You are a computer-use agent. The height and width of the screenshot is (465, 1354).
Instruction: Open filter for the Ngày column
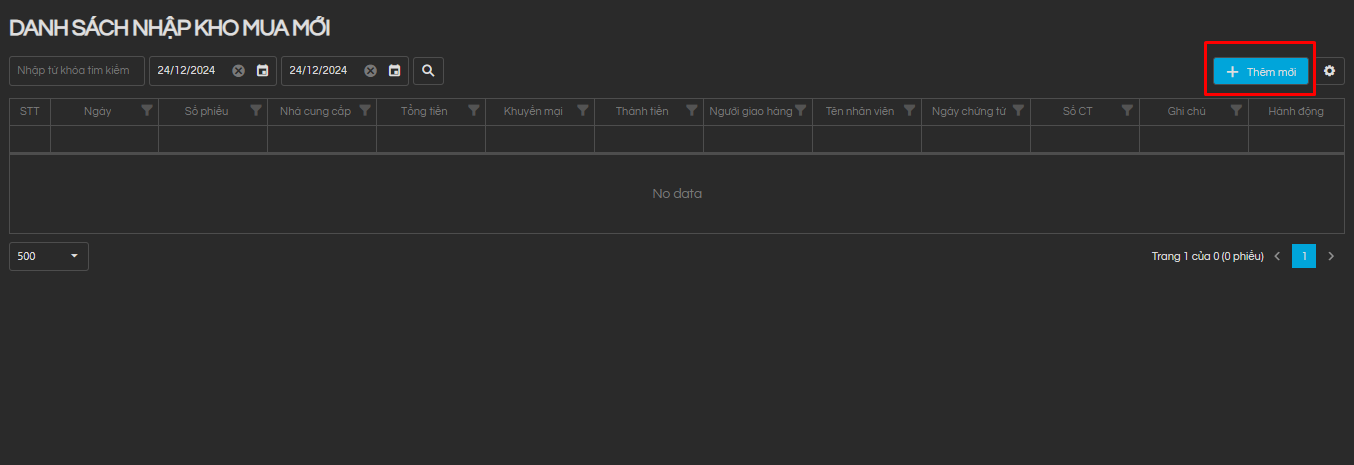(147, 111)
